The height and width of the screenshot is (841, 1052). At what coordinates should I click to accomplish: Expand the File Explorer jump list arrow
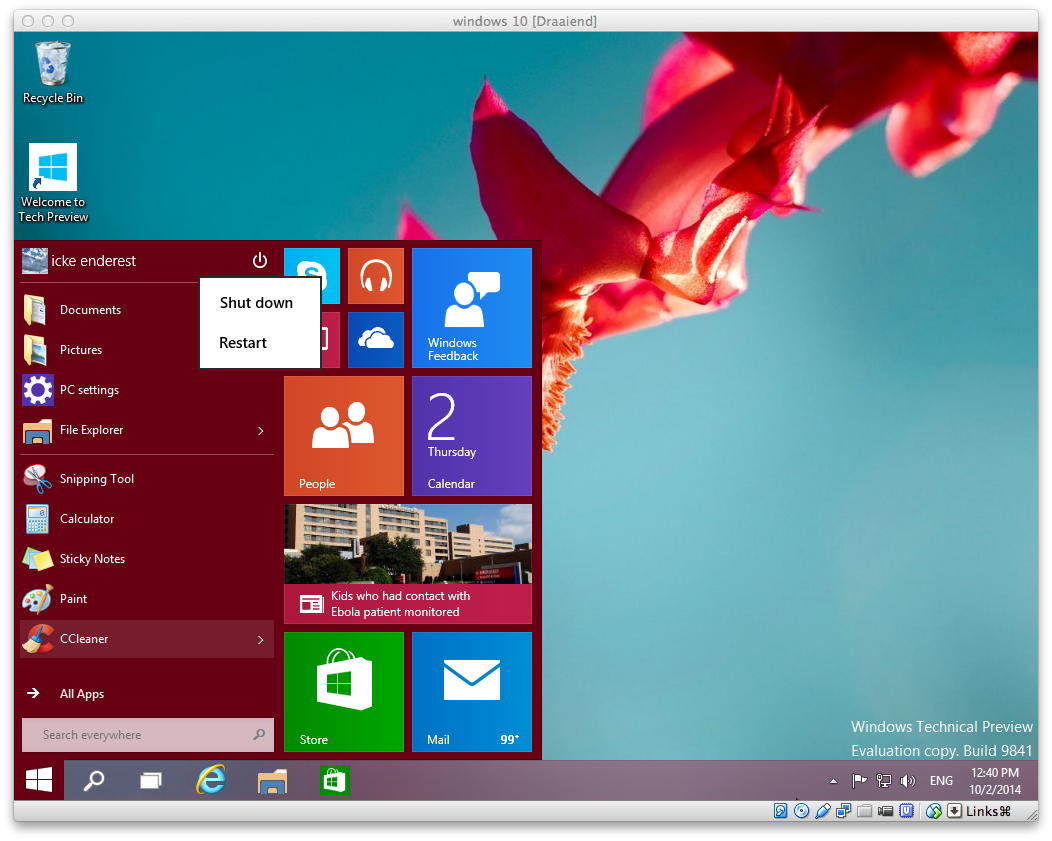click(261, 431)
